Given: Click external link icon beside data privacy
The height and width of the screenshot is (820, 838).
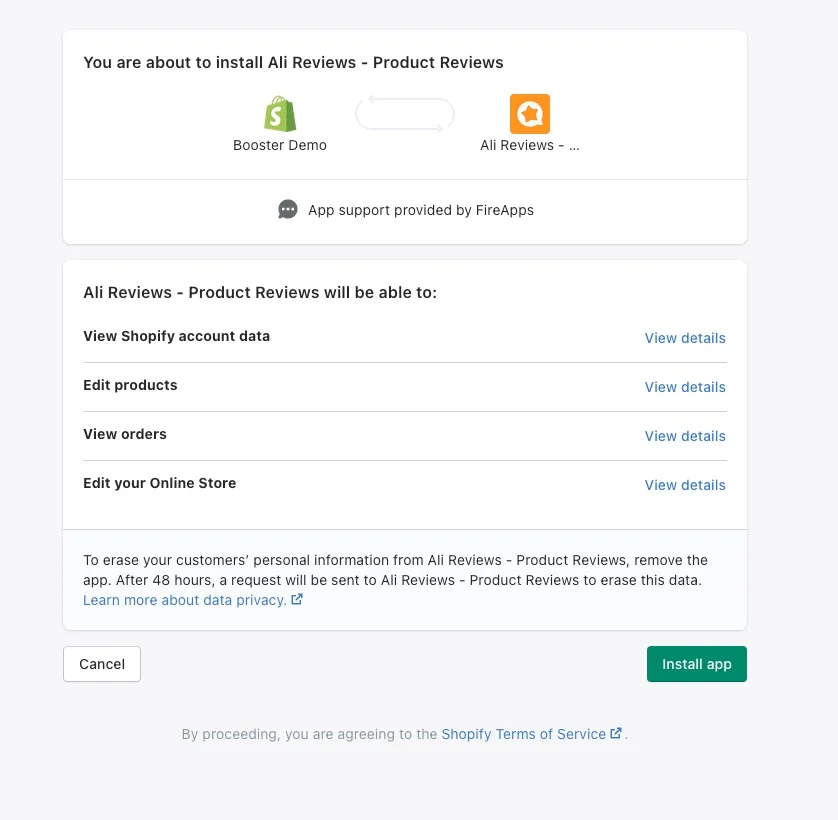Looking at the screenshot, I should coord(297,599).
